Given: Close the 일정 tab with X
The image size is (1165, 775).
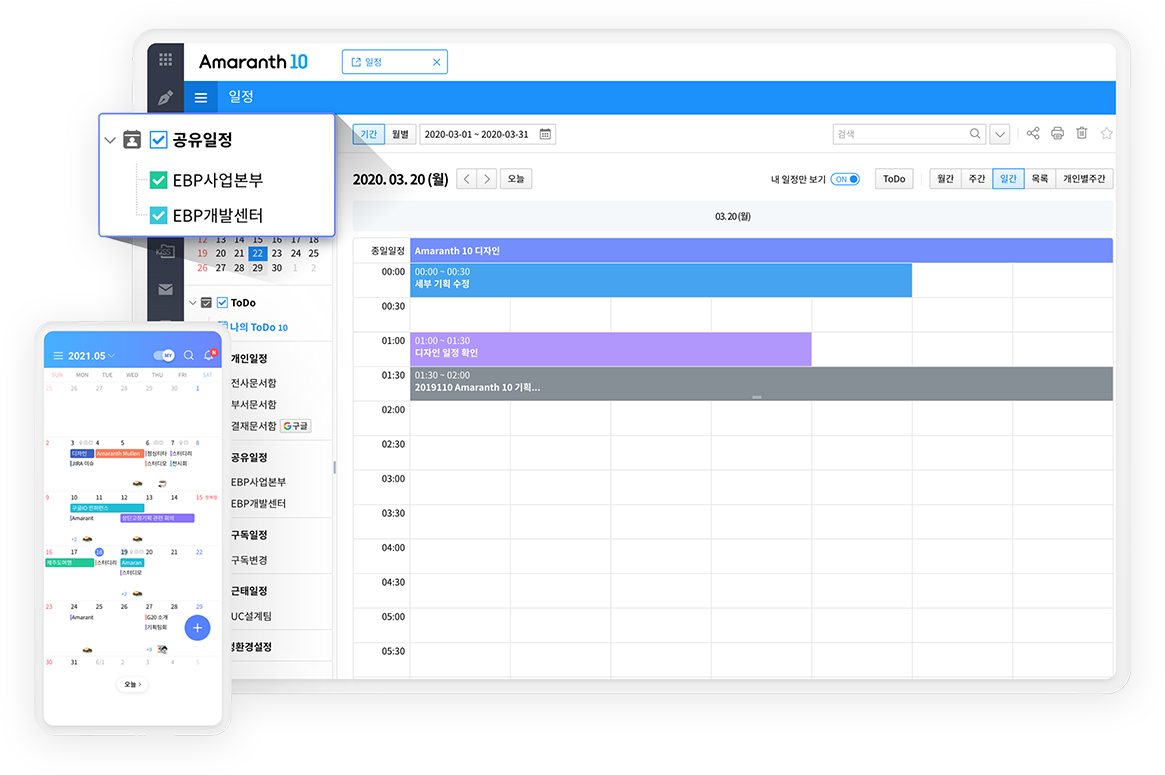Looking at the screenshot, I should [x=436, y=62].
